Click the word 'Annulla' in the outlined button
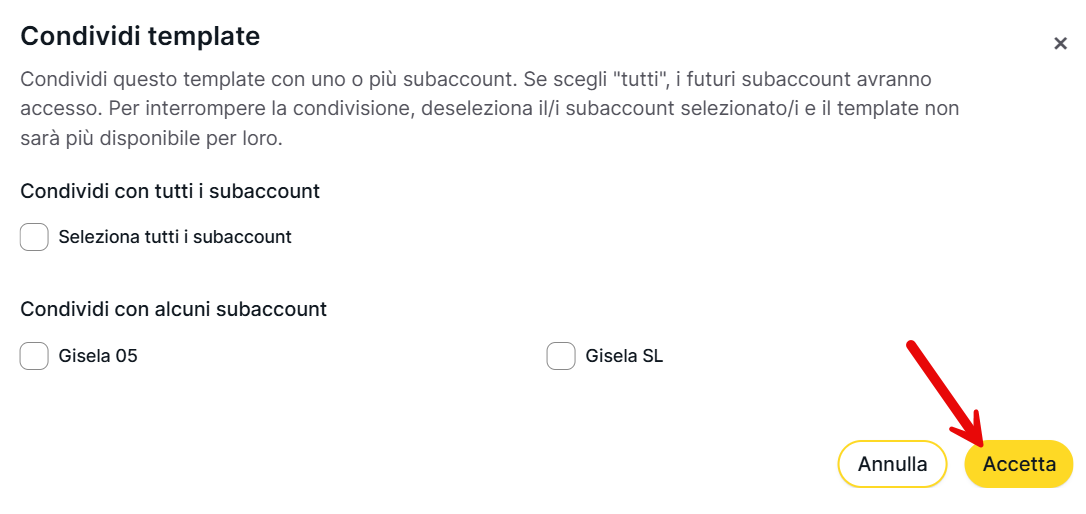Screen dimensions: 1086x514 [x=892, y=465]
